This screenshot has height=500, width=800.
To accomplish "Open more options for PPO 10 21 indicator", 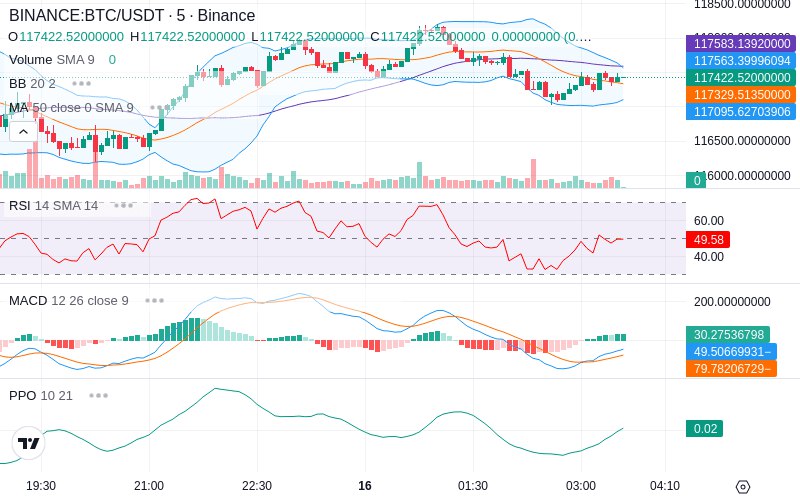I will tap(98, 395).
